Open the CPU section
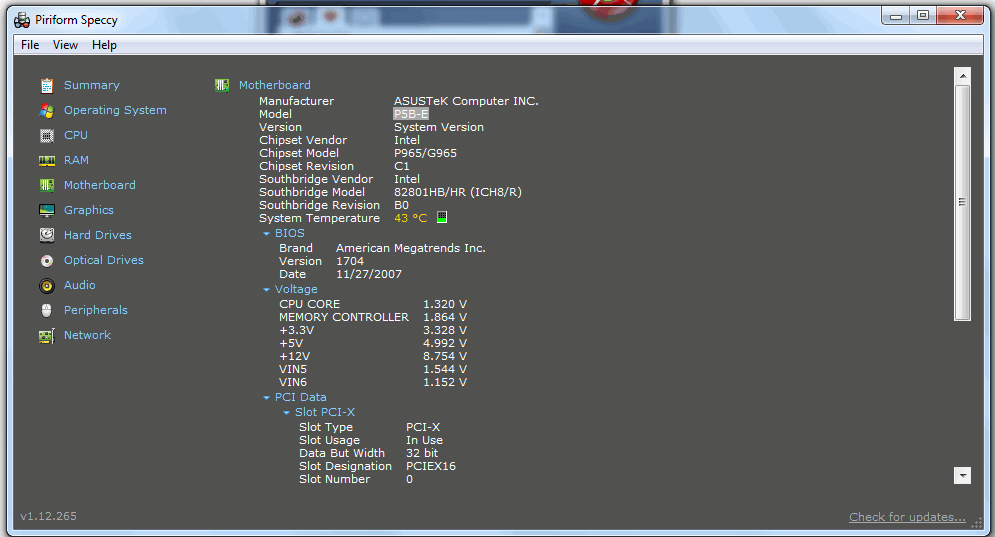This screenshot has height=537, width=995. coord(76,135)
